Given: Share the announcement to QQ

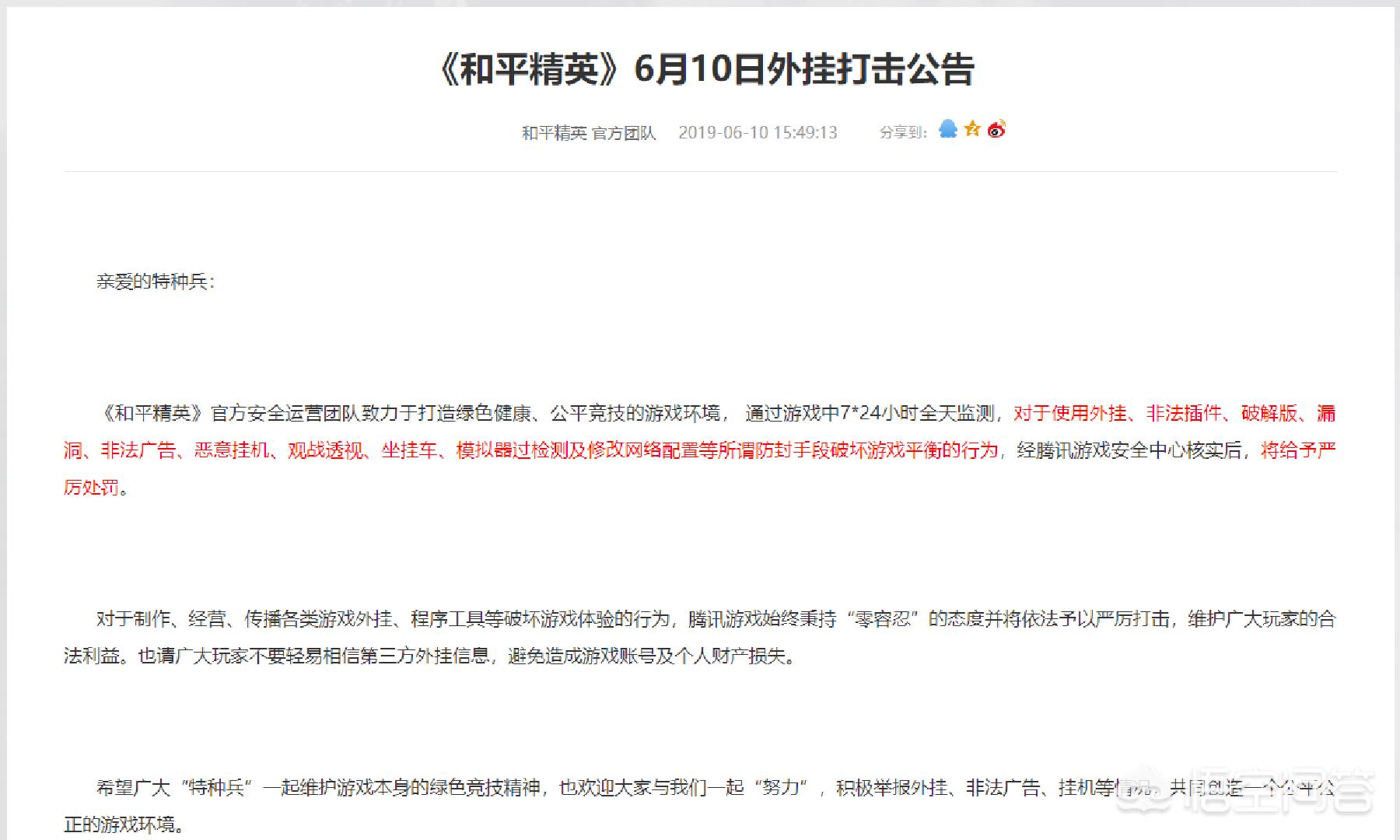Looking at the screenshot, I should coord(947,129).
